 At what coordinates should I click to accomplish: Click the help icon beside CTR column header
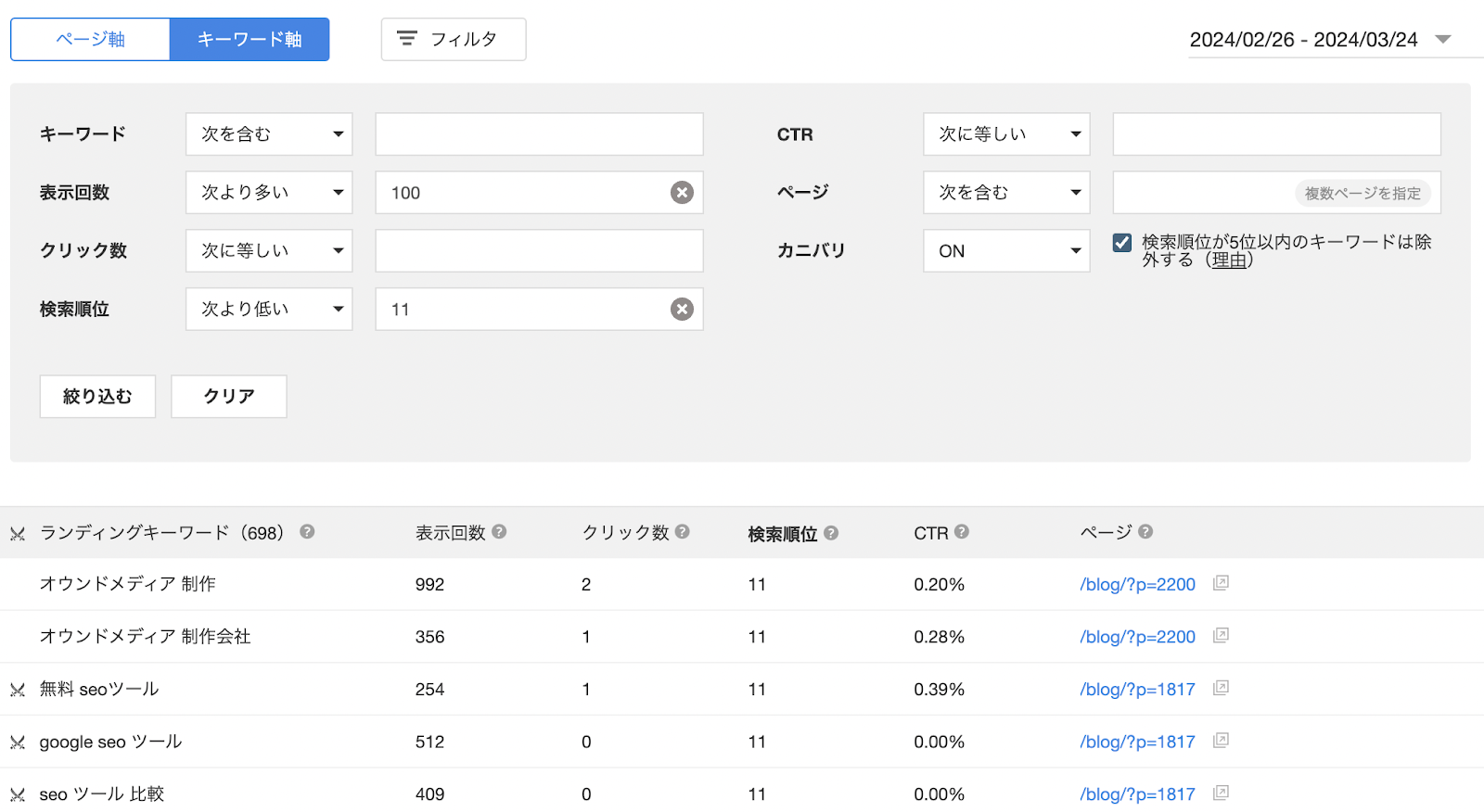[962, 532]
